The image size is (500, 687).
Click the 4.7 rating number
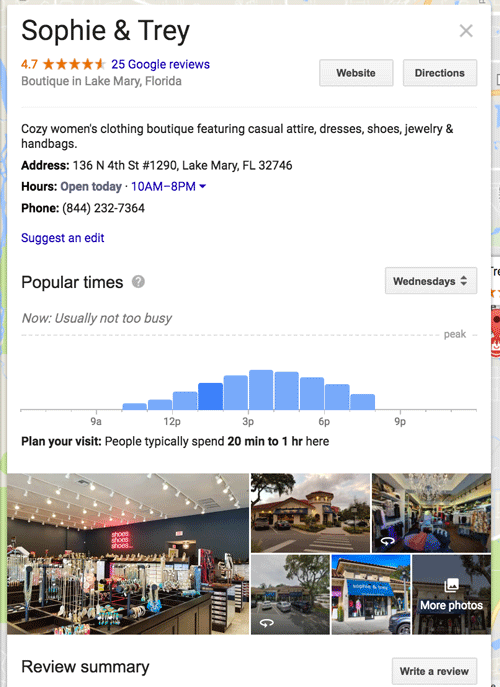[29, 64]
